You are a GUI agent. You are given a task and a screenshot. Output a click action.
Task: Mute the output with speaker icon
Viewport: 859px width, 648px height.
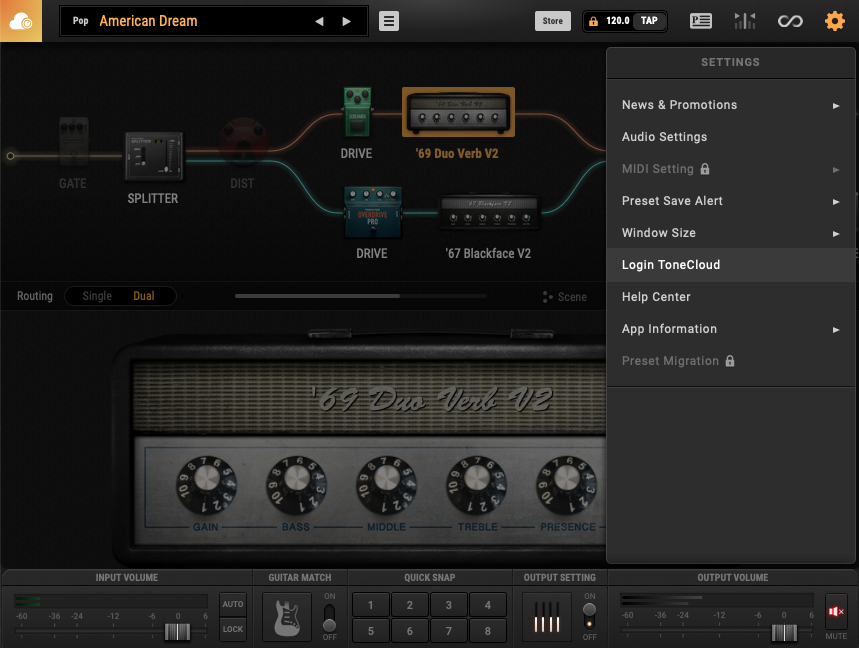tap(836, 611)
